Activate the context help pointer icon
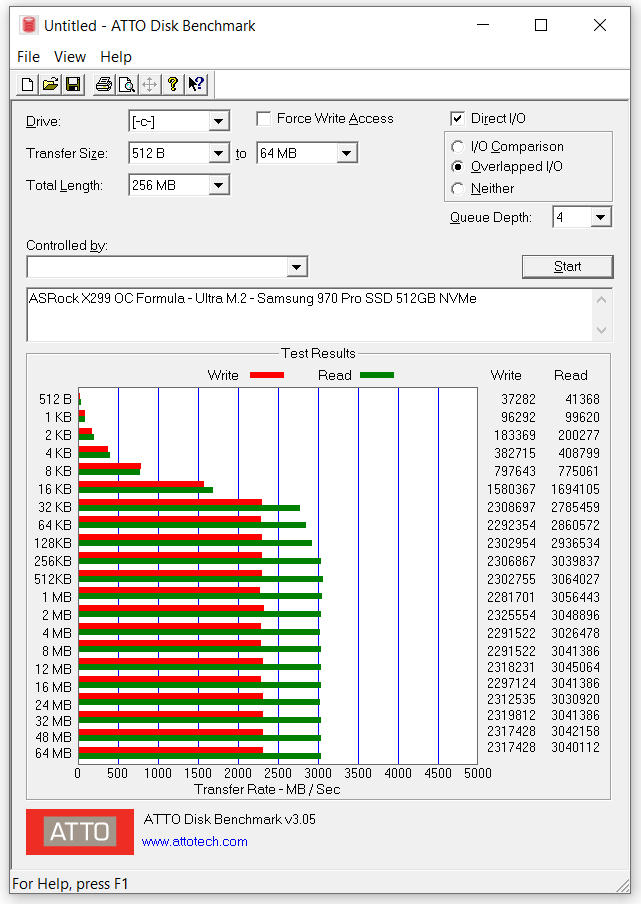The height and width of the screenshot is (904, 641). pos(197,85)
